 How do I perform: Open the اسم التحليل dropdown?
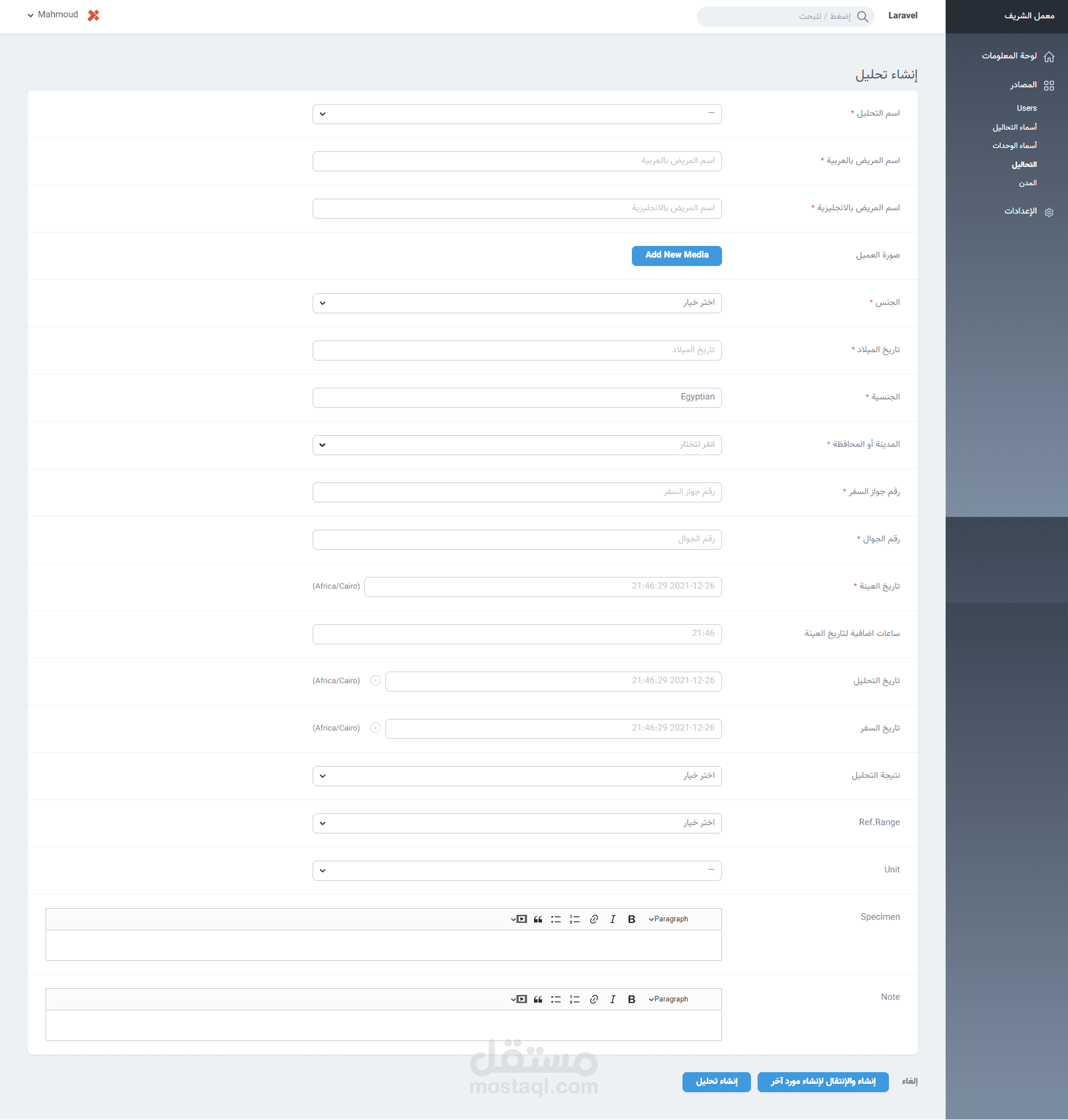[516, 114]
